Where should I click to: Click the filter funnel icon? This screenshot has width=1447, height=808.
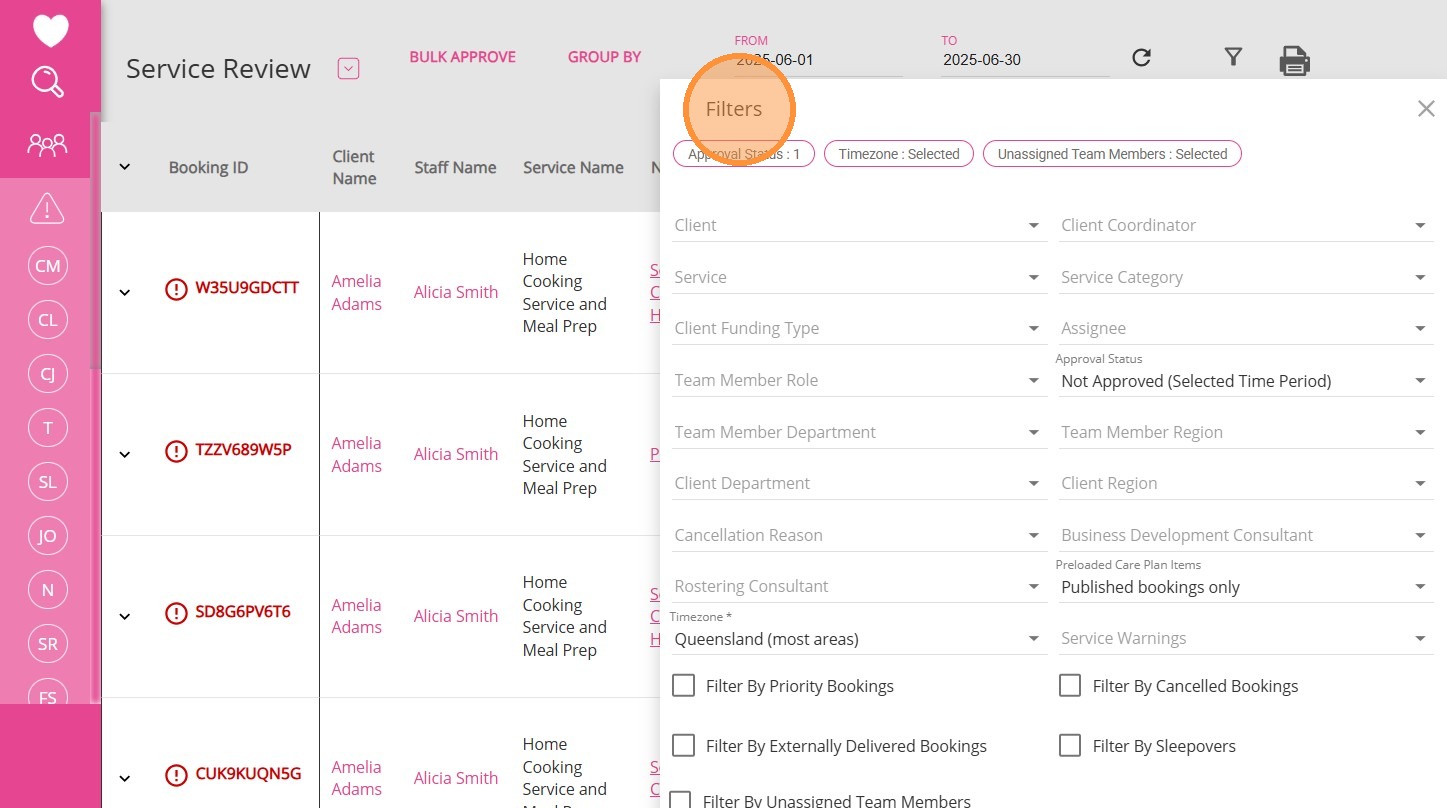click(1233, 57)
